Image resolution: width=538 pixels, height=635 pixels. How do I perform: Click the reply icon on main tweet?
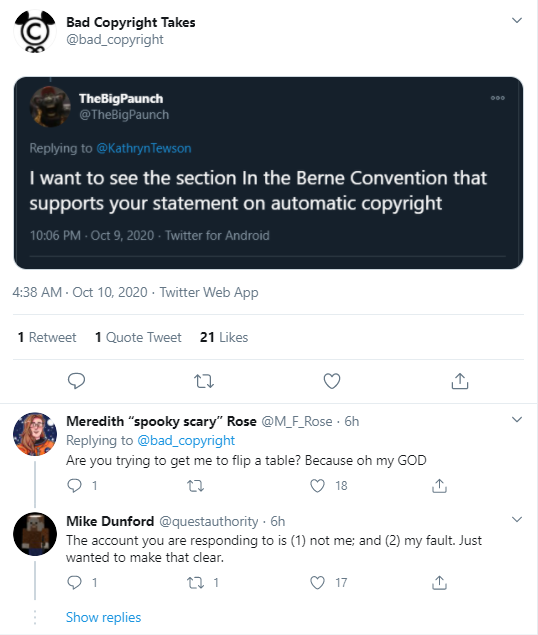(76, 381)
